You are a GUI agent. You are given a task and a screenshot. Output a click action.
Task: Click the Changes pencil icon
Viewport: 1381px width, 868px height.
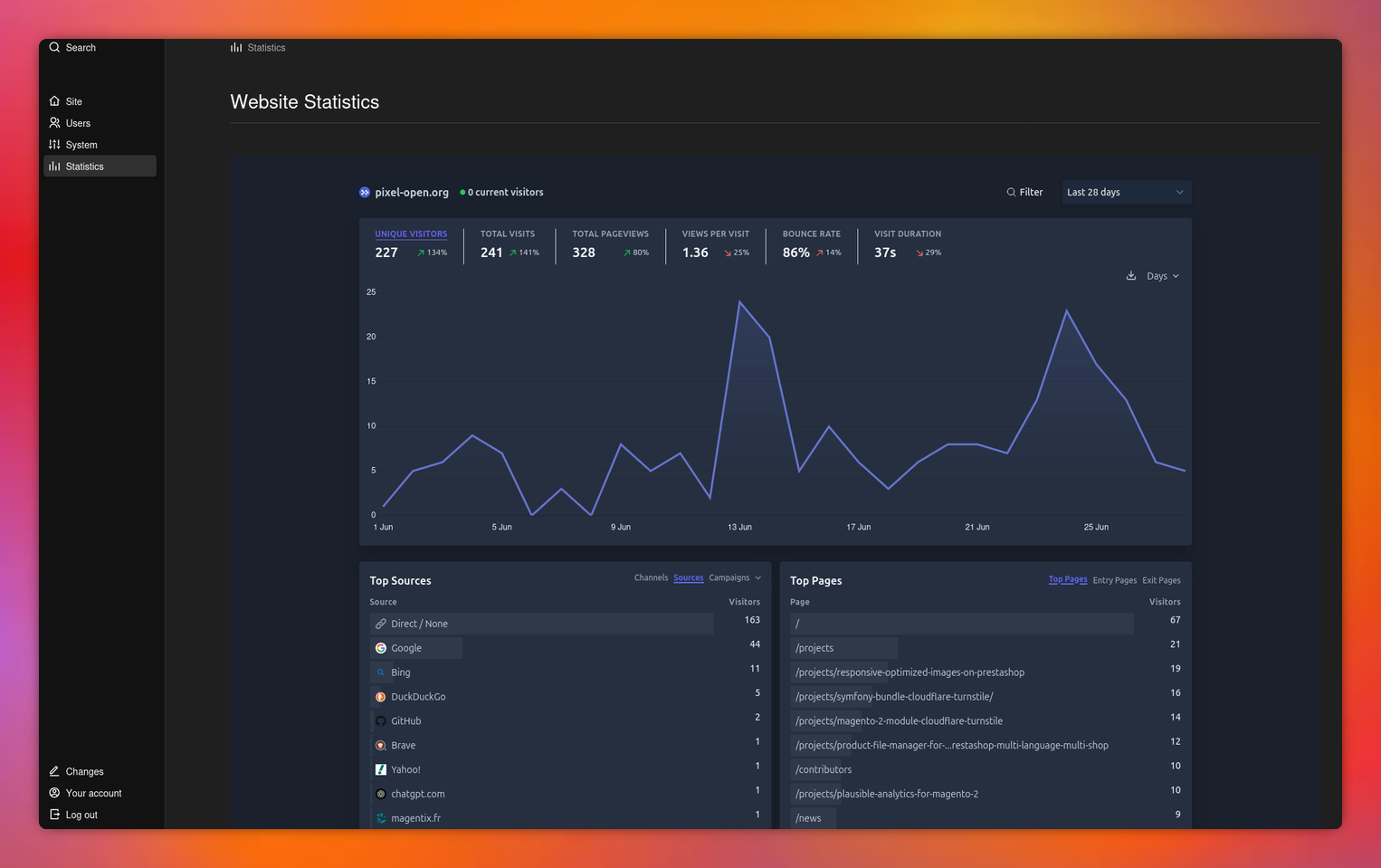click(x=54, y=771)
